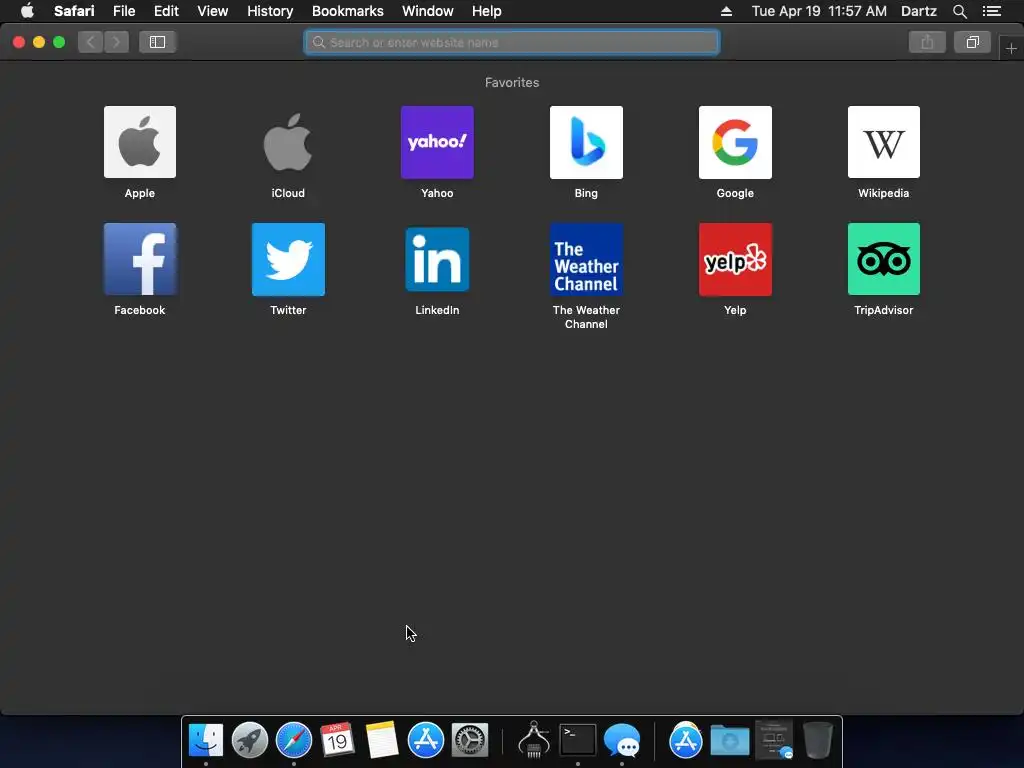Open Finder from the Dock

pos(206,740)
